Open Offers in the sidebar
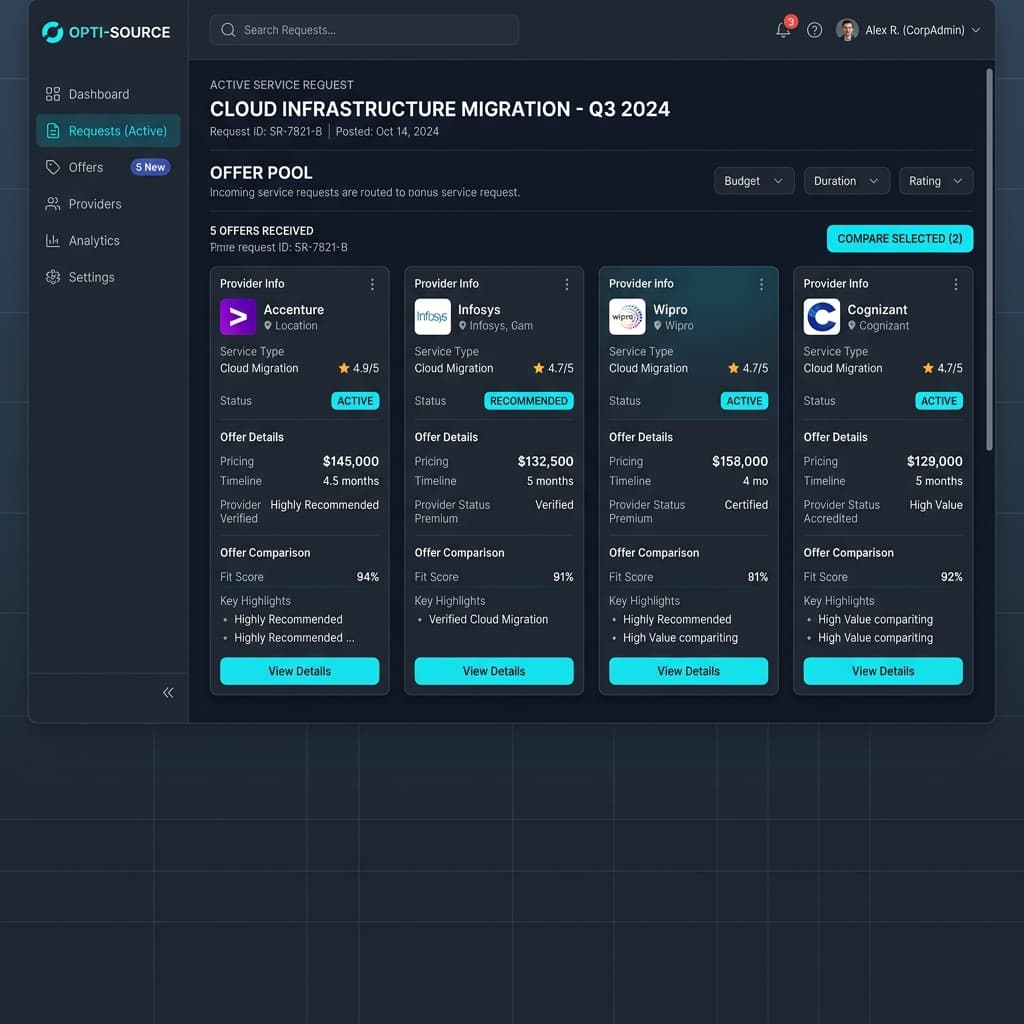The height and width of the screenshot is (1024, 1024). (108, 167)
